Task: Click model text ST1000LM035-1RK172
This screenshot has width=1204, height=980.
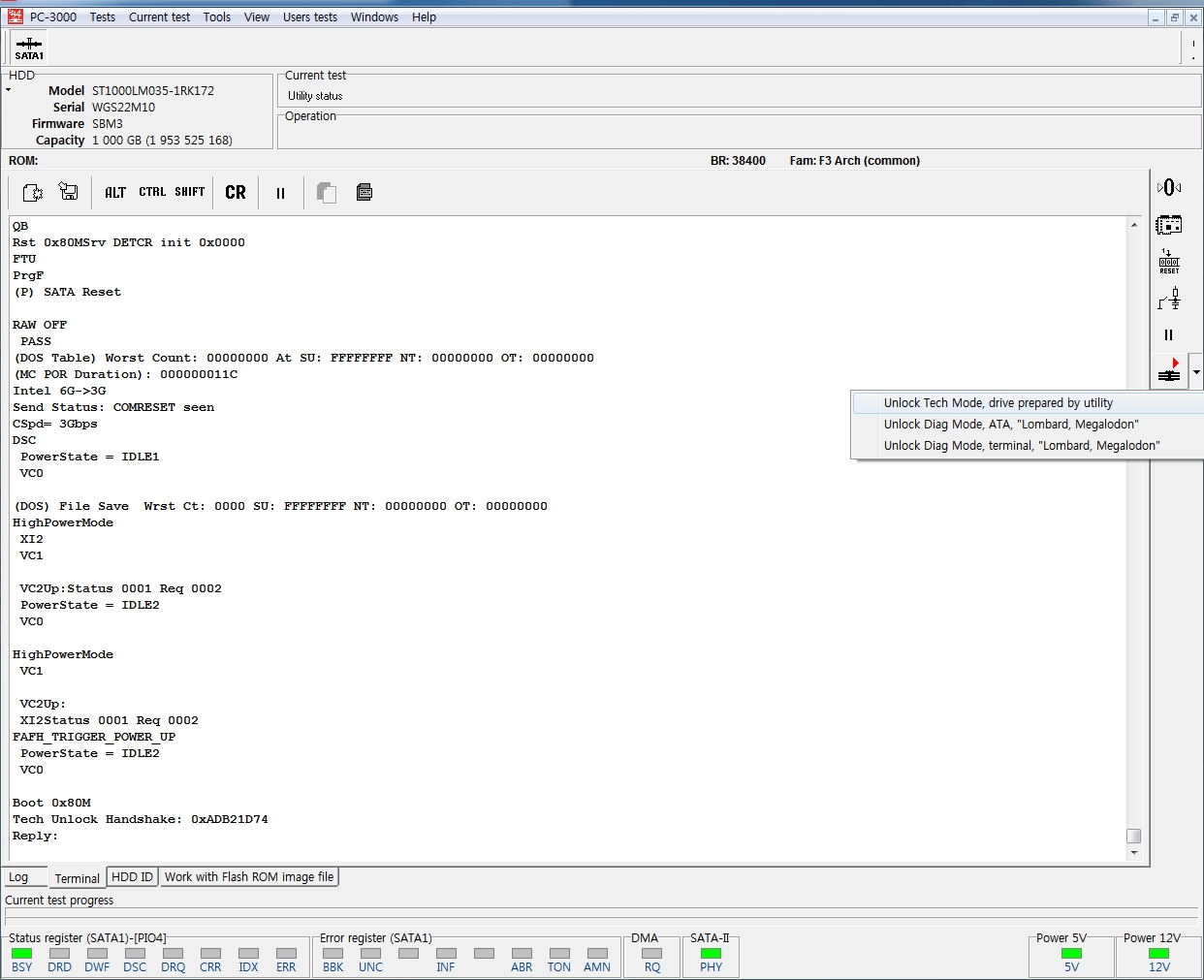Action: (x=153, y=91)
